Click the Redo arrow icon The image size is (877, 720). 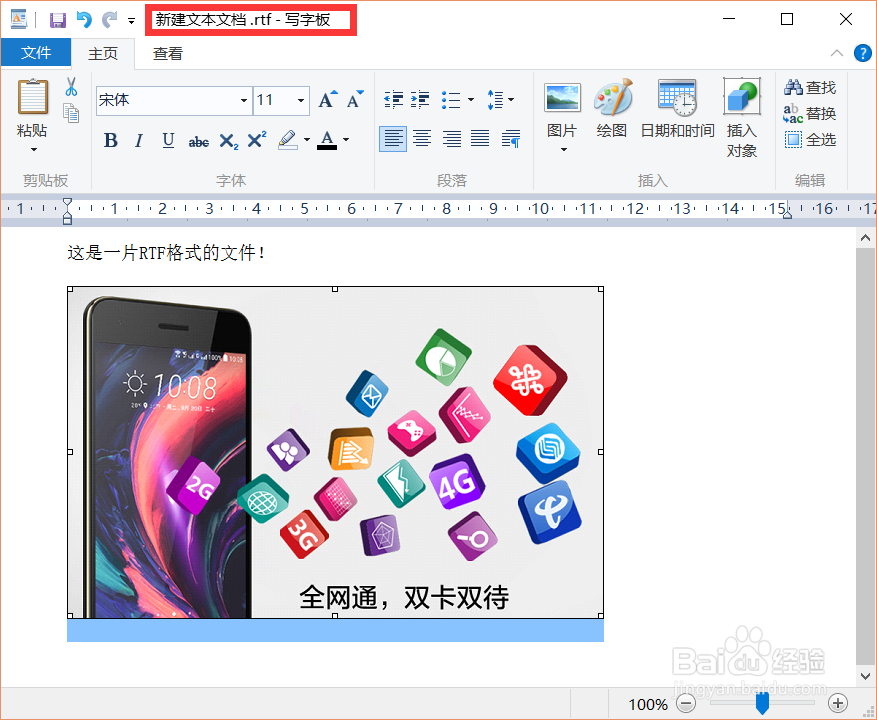click(x=109, y=20)
